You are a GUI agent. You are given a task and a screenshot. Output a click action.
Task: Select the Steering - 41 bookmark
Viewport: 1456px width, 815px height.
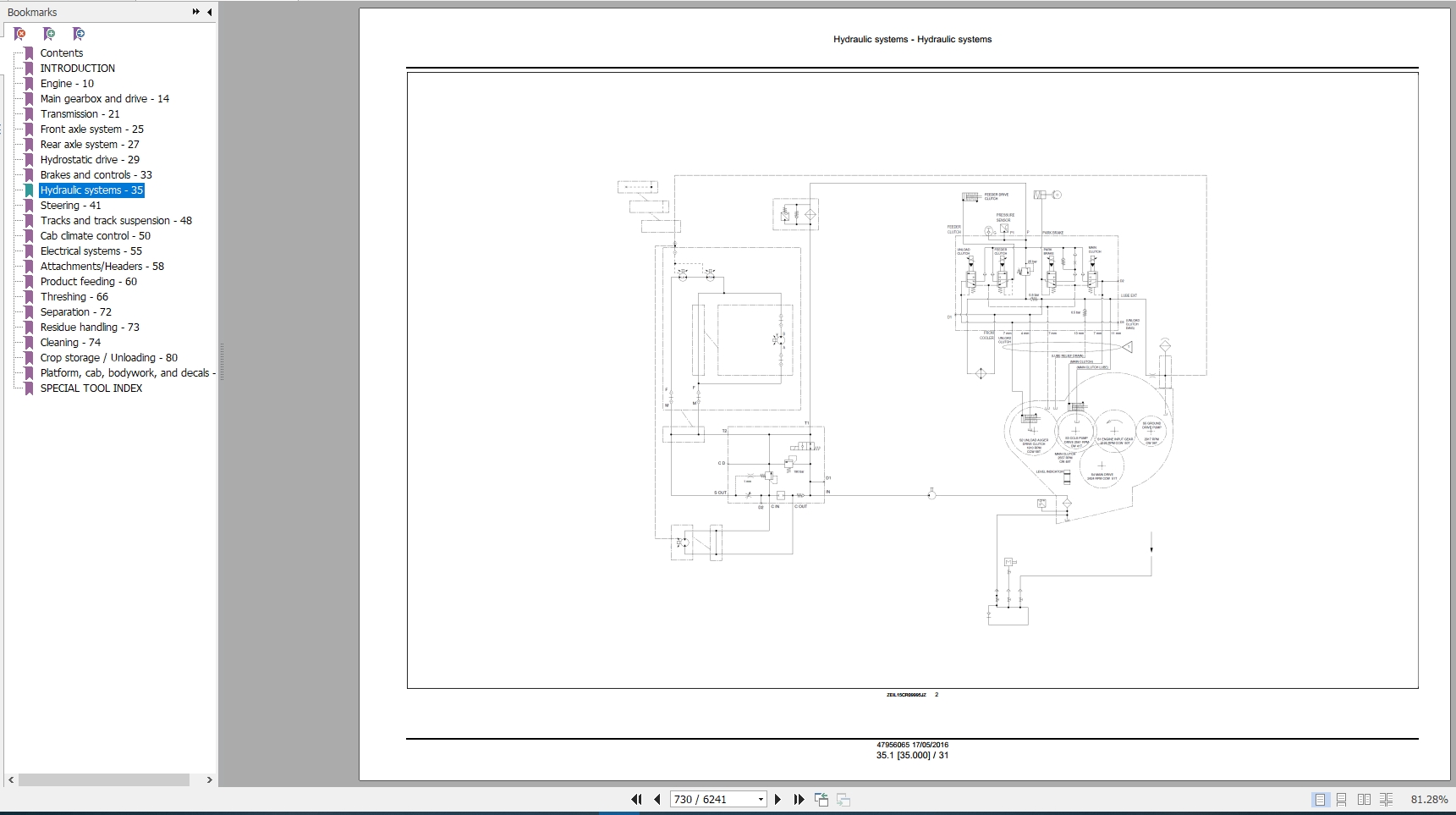[70, 205]
